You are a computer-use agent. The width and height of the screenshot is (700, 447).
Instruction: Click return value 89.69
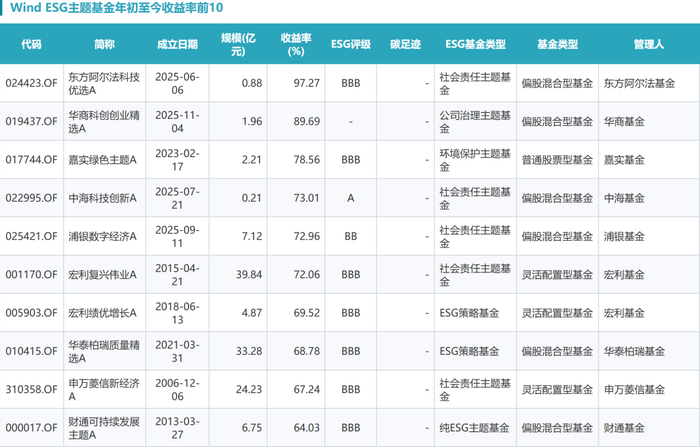307,121
